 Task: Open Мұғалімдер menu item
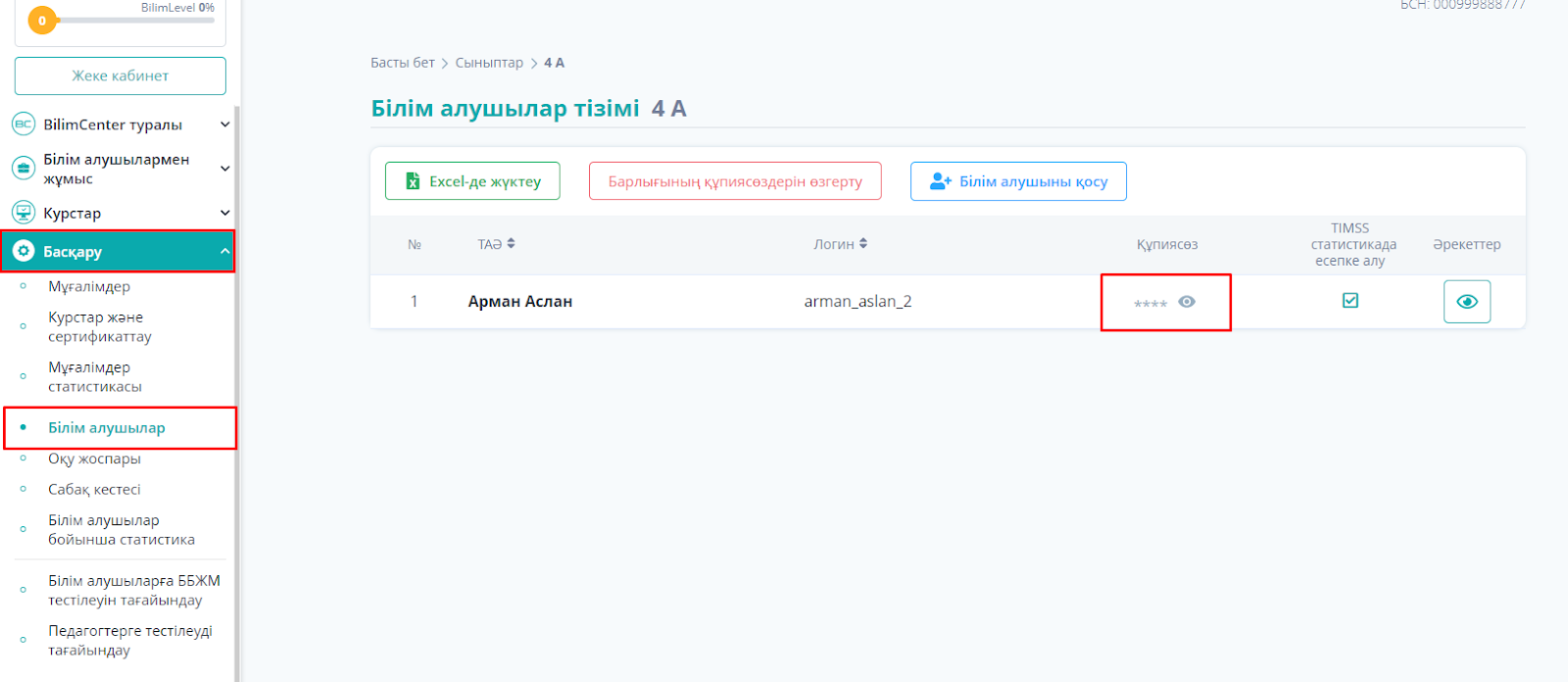89,286
